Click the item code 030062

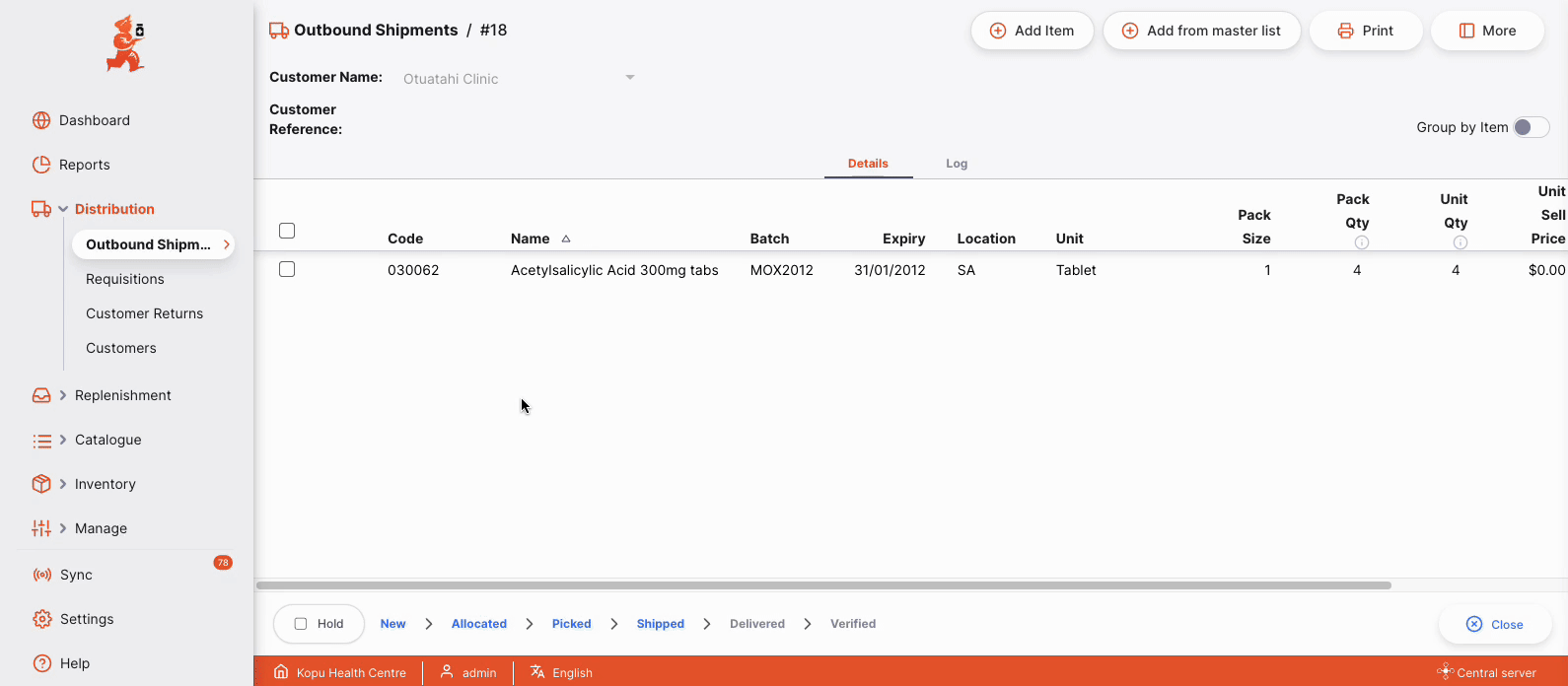coord(413,270)
